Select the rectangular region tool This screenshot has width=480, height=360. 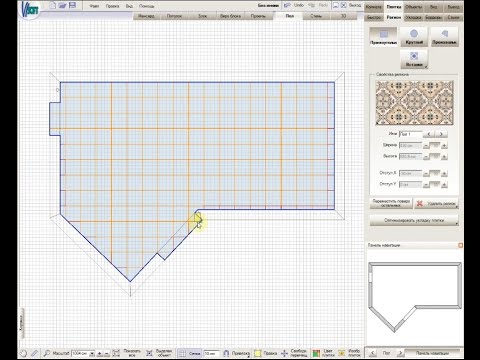[383, 37]
